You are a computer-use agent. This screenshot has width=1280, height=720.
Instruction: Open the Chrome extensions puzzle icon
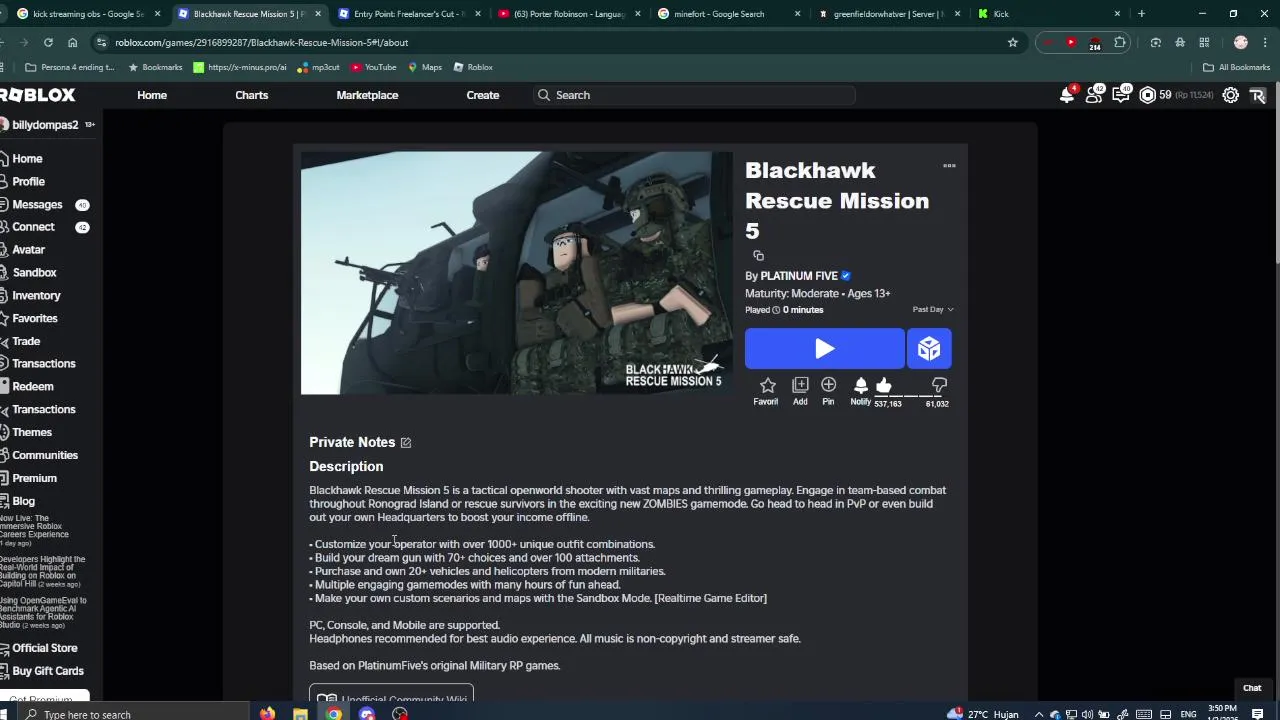1119,42
